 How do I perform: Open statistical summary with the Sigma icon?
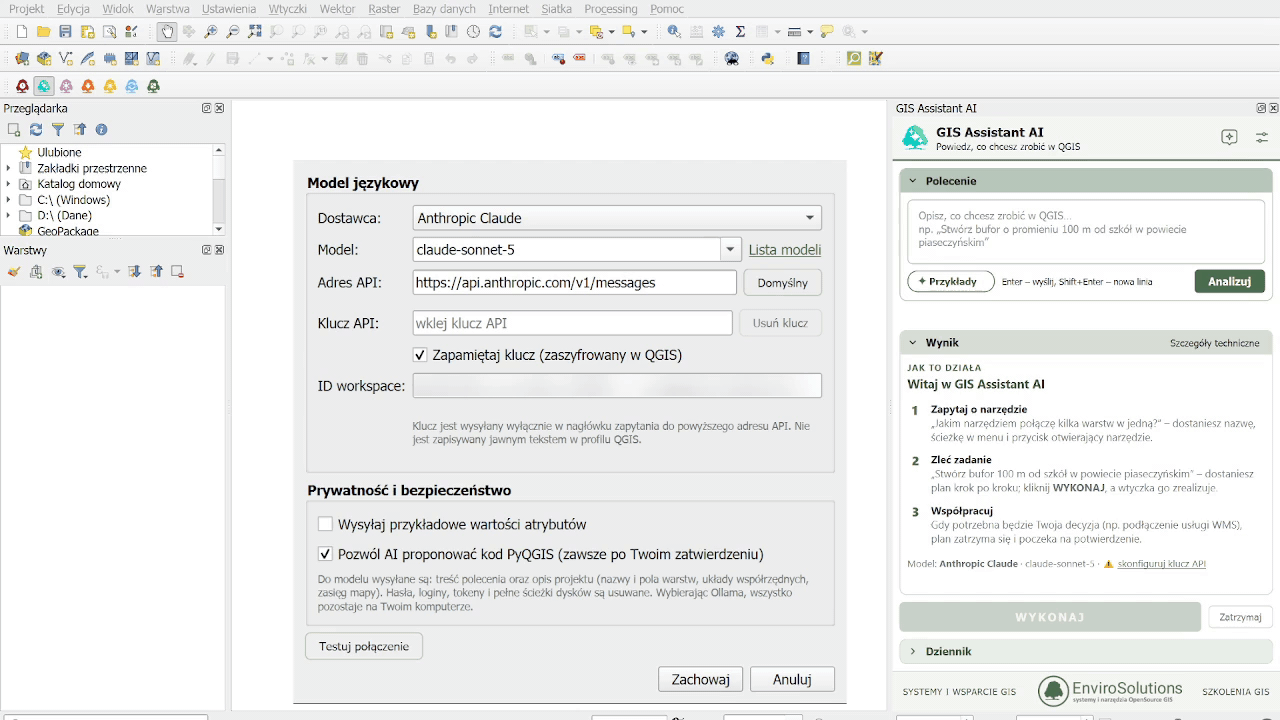740,32
